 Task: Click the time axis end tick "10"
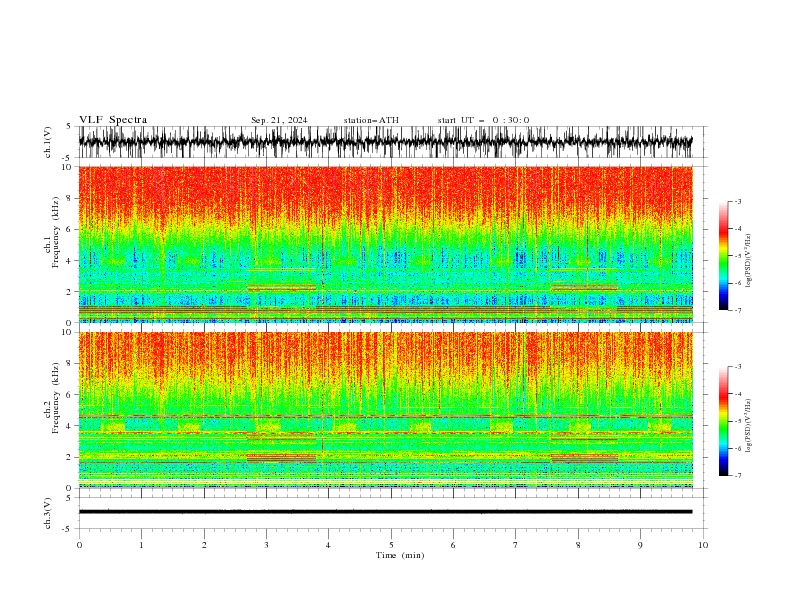[703, 545]
